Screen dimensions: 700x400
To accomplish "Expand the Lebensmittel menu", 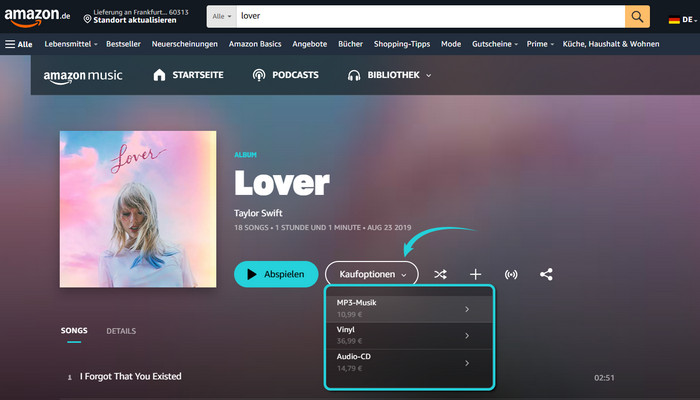I will (71, 44).
